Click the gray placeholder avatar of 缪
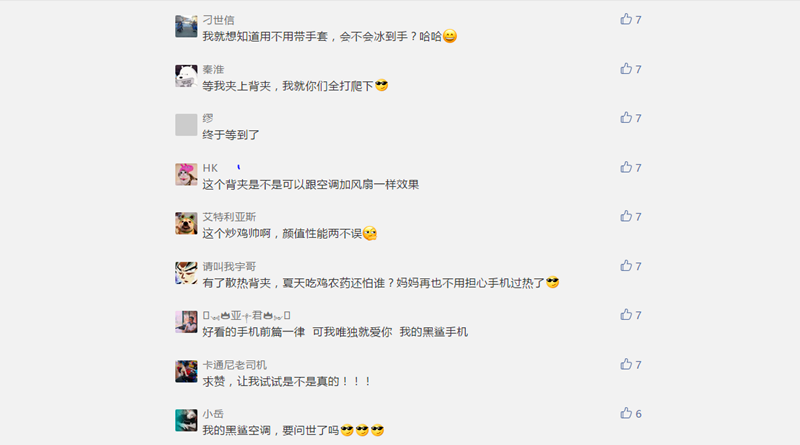The height and width of the screenshot is (445, 800). tap(186, 125)
